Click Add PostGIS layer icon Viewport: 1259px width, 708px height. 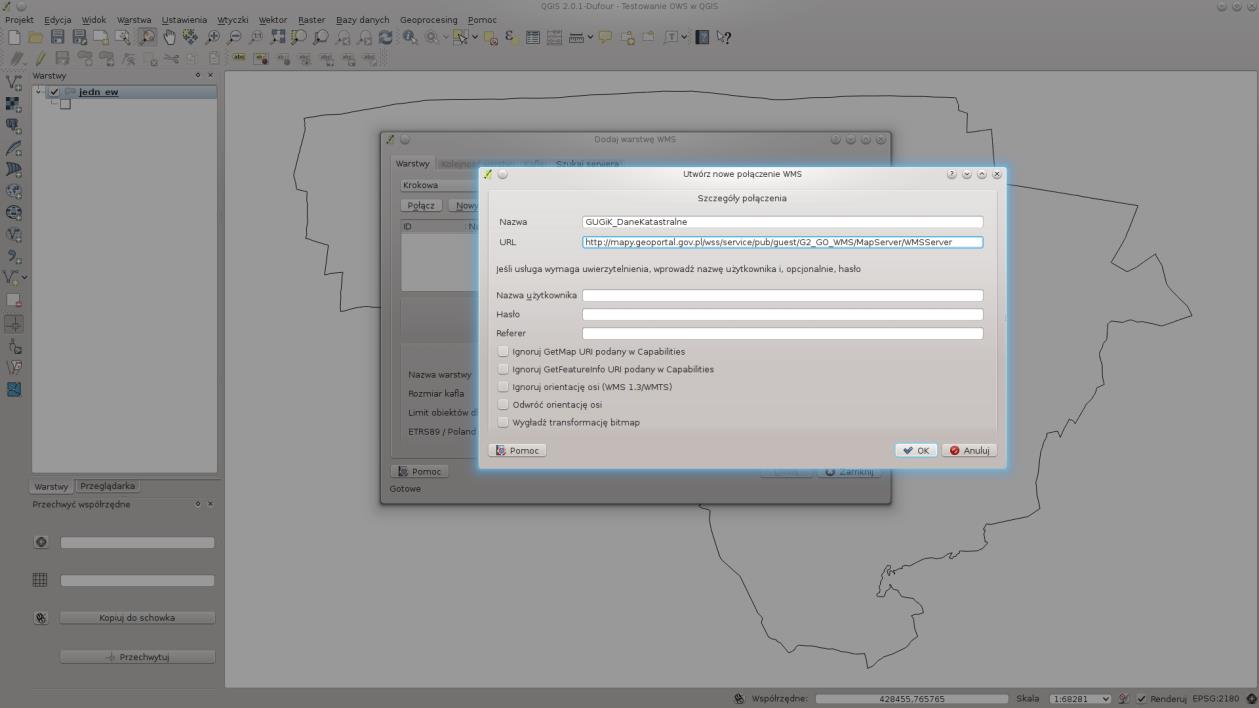[x=13, y=126]
